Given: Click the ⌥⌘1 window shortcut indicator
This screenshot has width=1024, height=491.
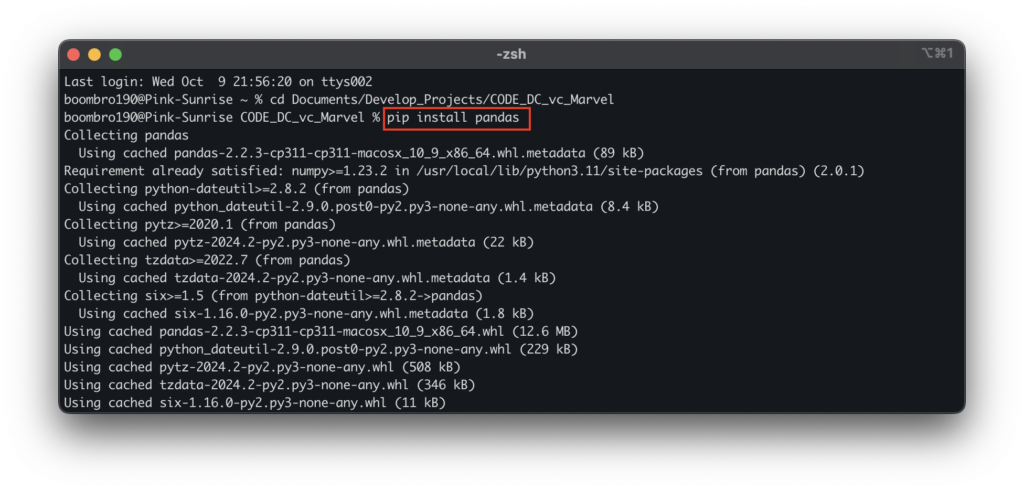Looking at the screenshot, I should [x=937, y=54].
